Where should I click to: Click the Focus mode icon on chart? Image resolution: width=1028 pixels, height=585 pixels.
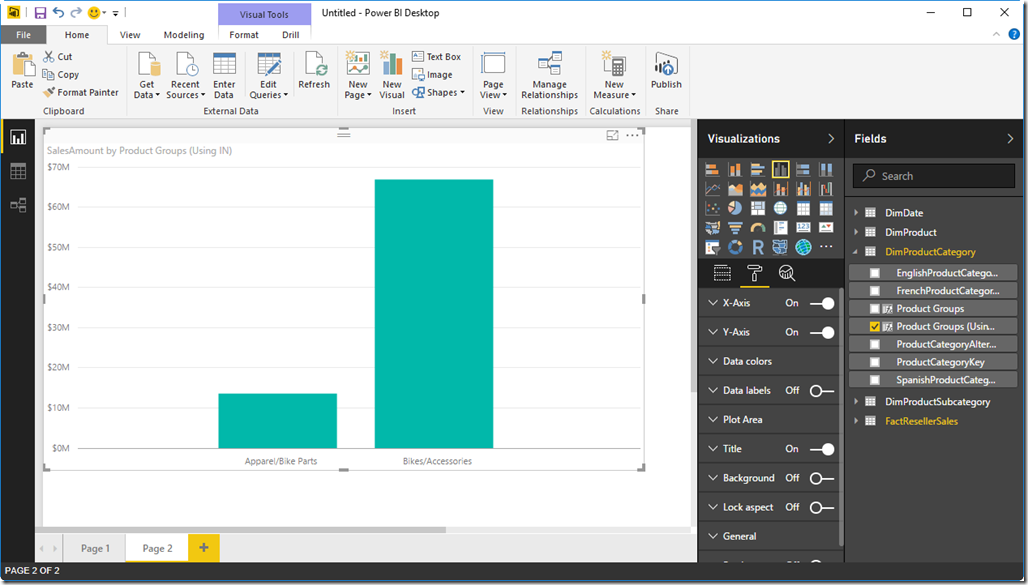click(612, 135)
